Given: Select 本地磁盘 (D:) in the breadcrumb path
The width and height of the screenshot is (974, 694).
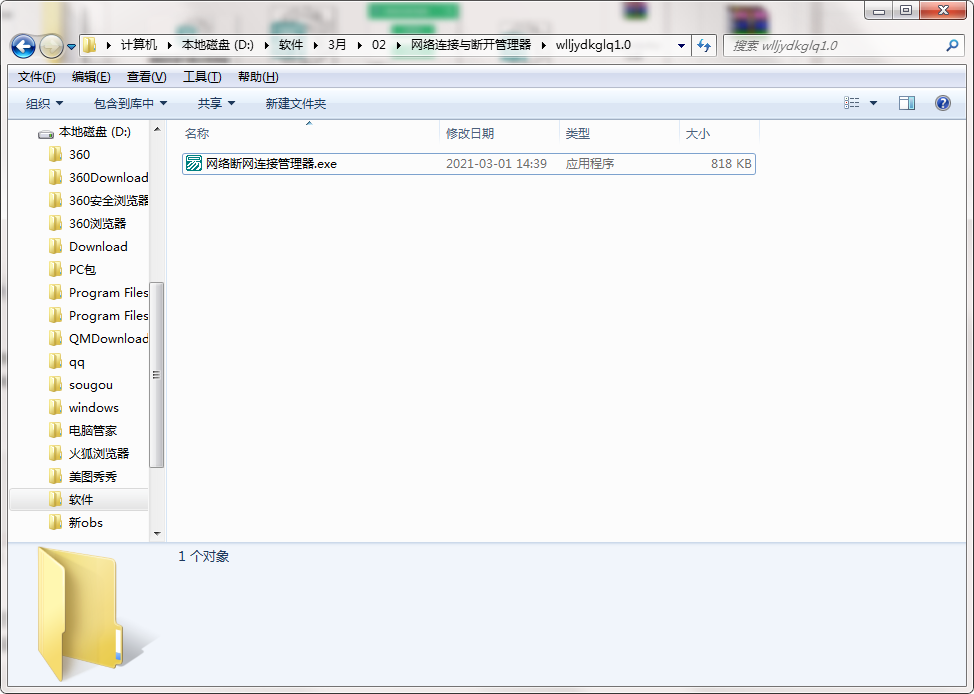Looking at the screenshot, I should click(x=217, y=45).
